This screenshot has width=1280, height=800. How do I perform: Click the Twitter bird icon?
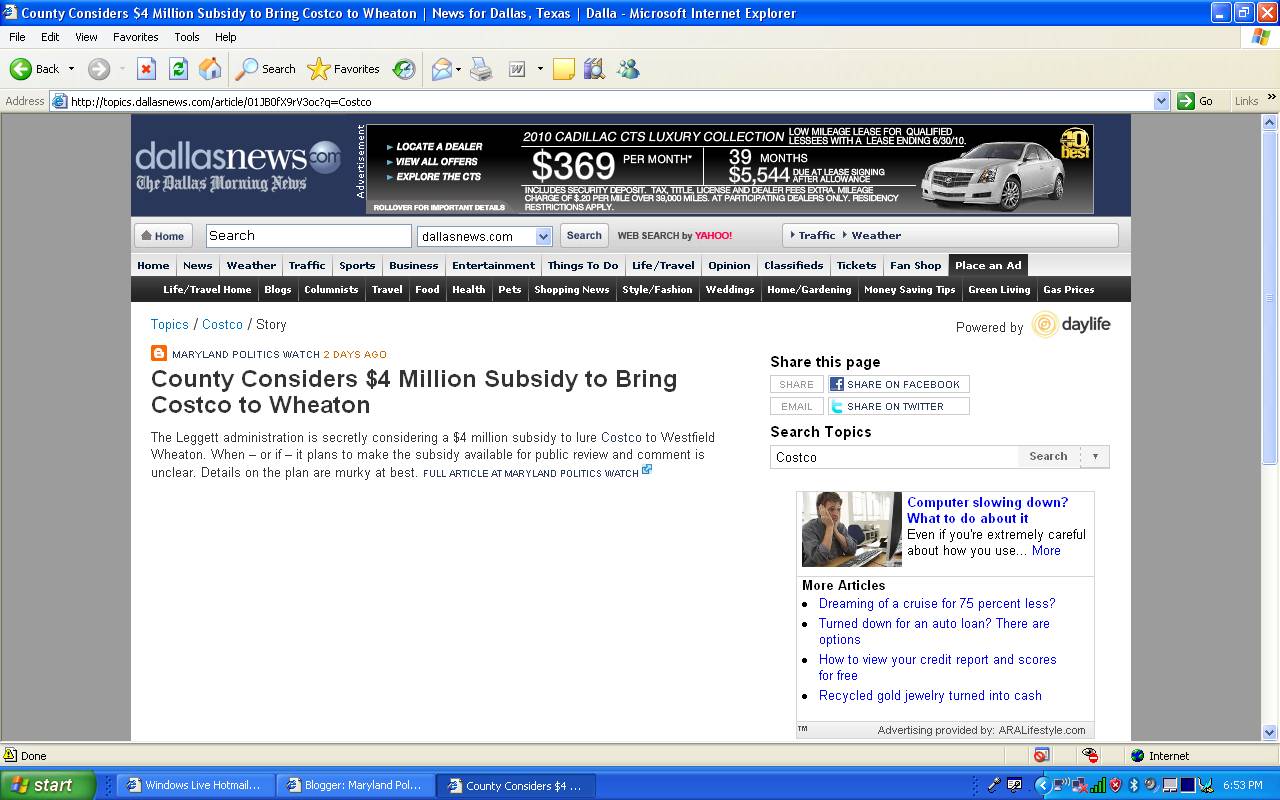click(x=837, y=406)
